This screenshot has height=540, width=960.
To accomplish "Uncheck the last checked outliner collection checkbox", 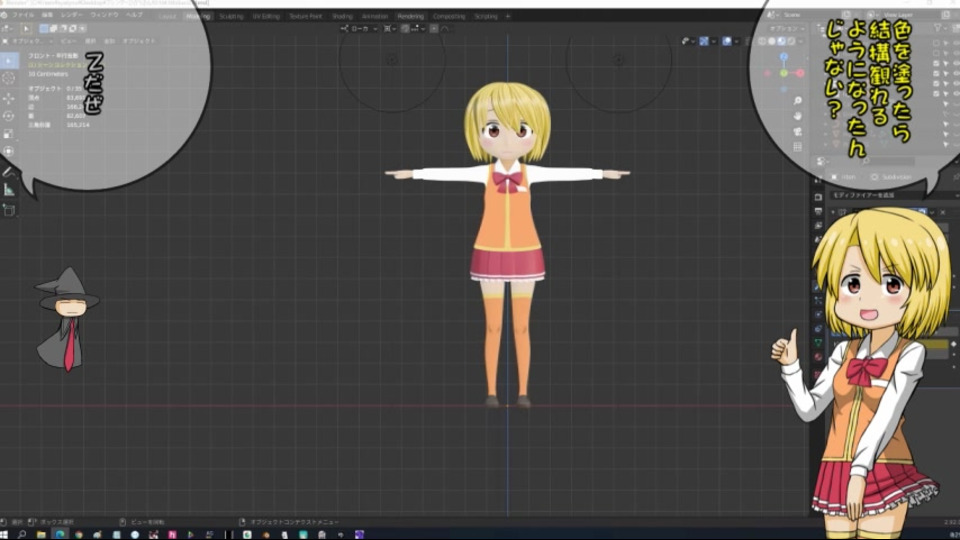I will [937, 93].
